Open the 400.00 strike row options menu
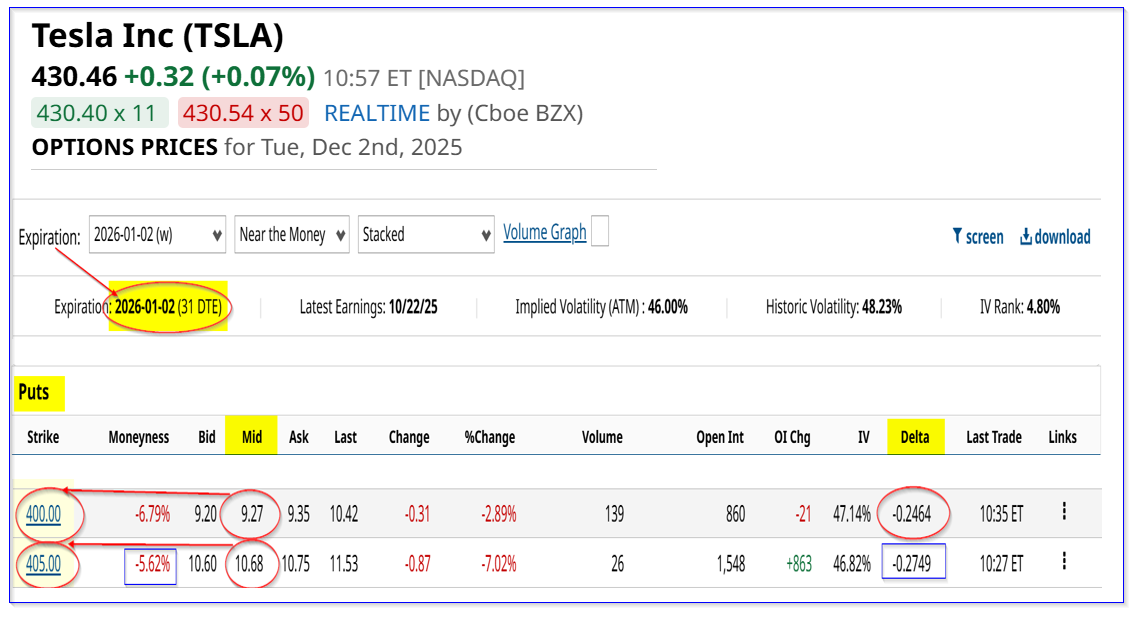The width and height of the screenshot is (1133, 617). [x=1063, y=512]
